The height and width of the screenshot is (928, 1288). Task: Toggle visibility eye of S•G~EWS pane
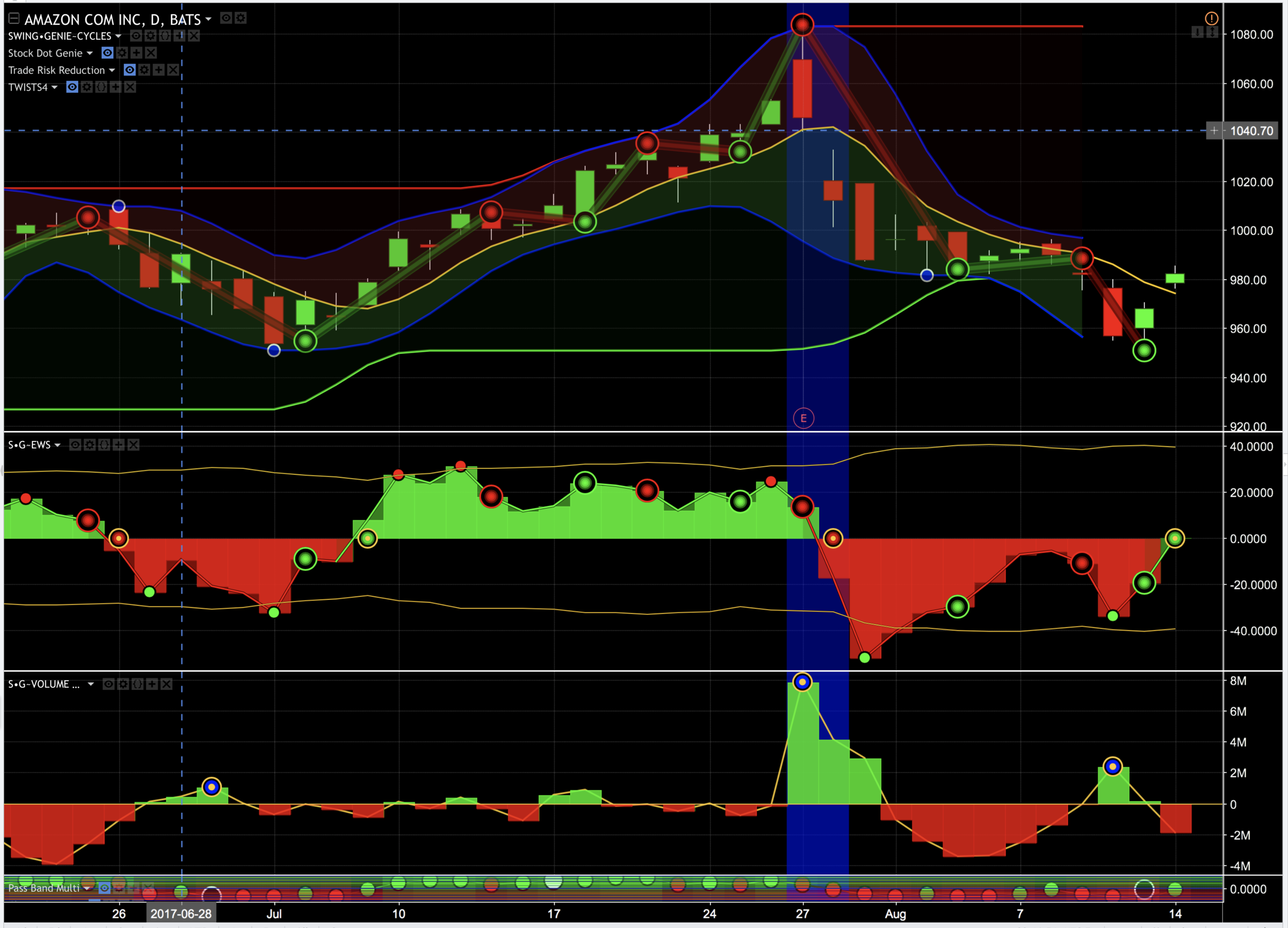click(75, 445)
